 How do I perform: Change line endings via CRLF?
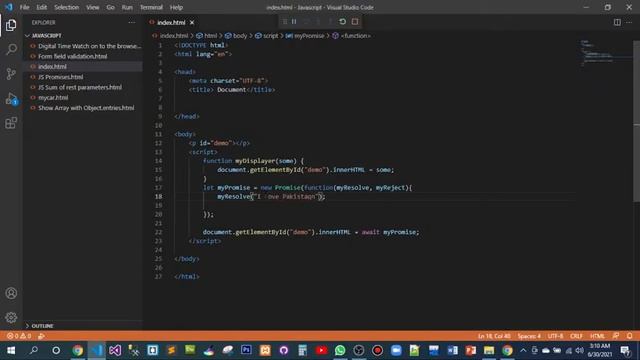point(576,336)
